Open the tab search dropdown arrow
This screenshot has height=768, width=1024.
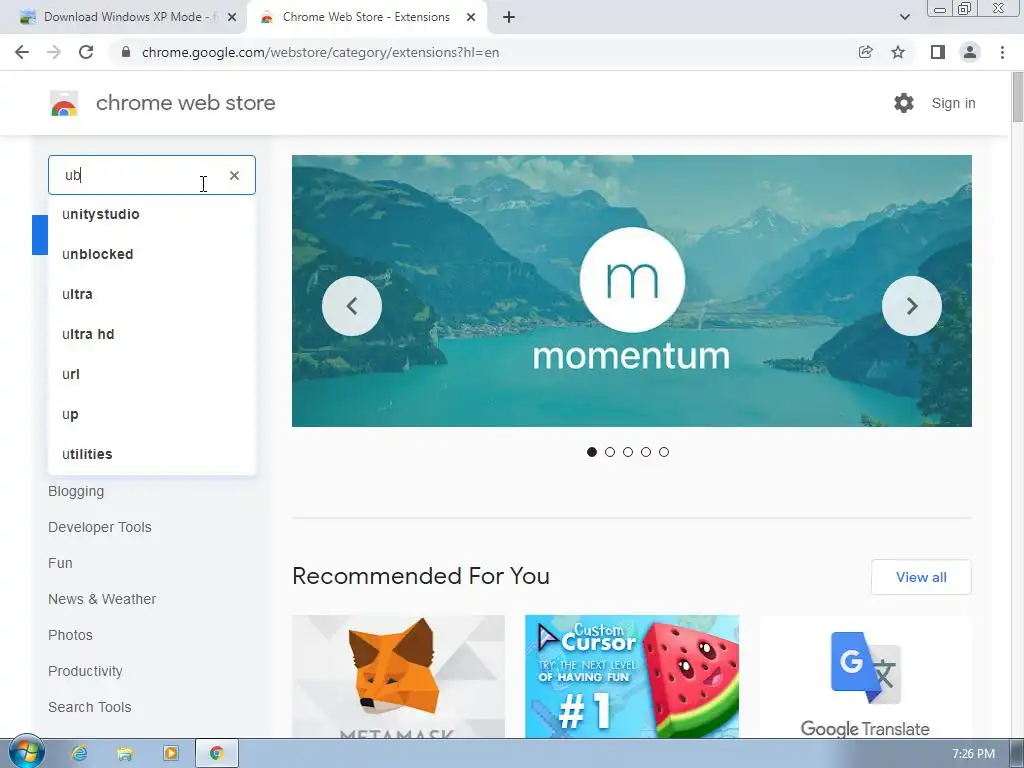(904, 17)
